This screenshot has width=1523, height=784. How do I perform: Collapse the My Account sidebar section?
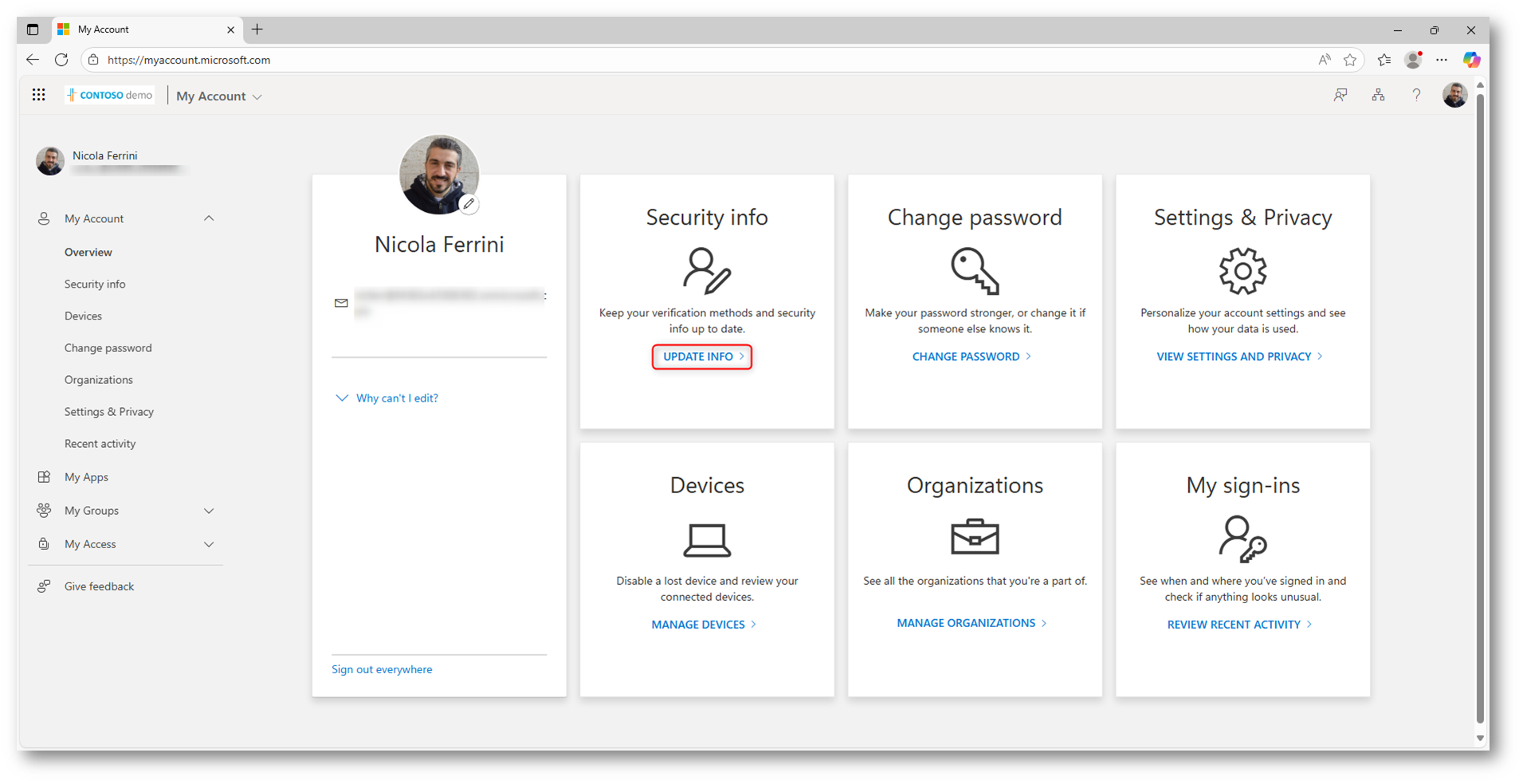[x=209, y=218]
